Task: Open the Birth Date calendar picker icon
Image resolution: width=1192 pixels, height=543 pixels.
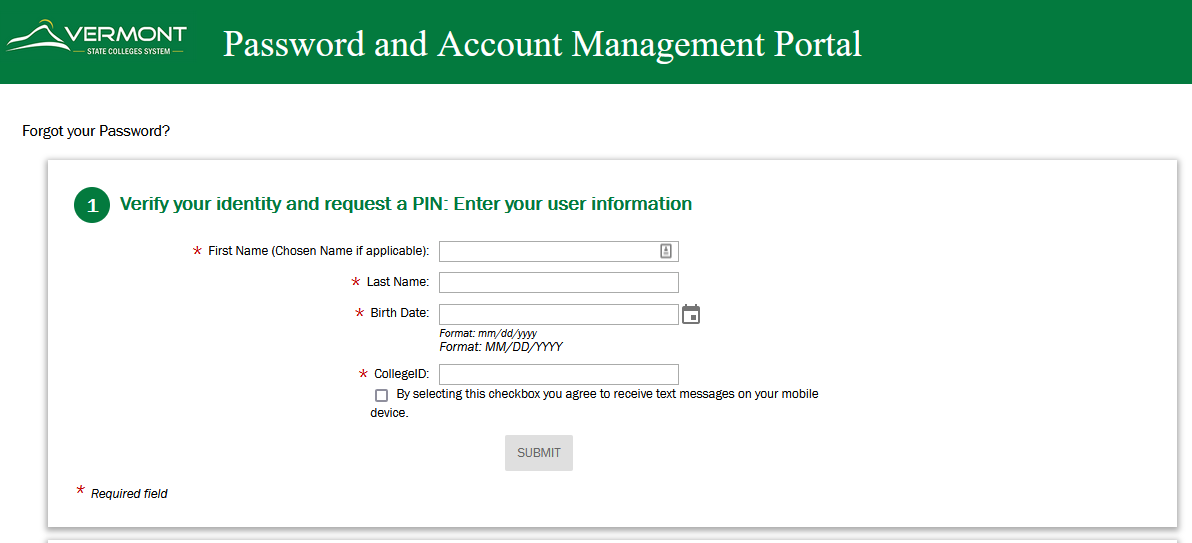Action: 691,315
